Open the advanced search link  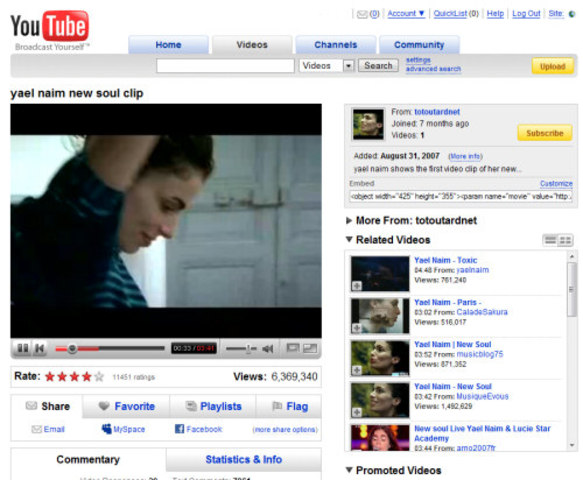(433, 69)
